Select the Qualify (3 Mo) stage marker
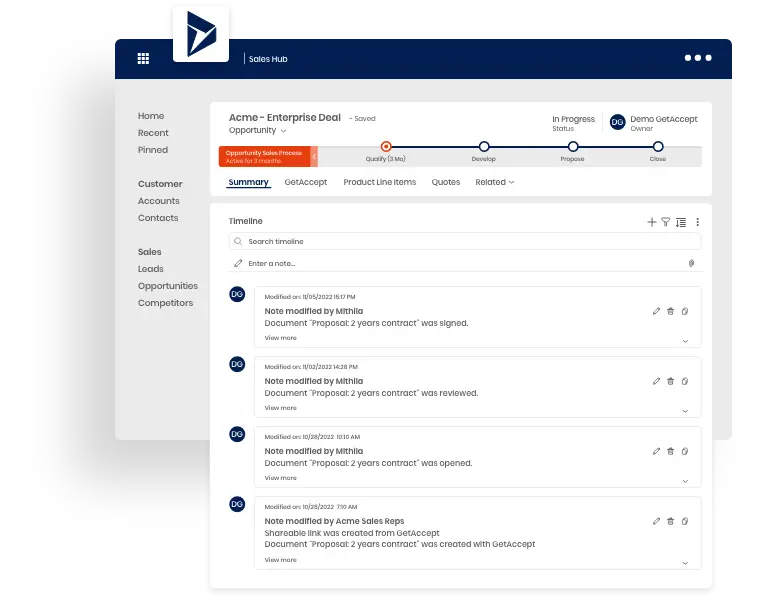 click(386, 146)
